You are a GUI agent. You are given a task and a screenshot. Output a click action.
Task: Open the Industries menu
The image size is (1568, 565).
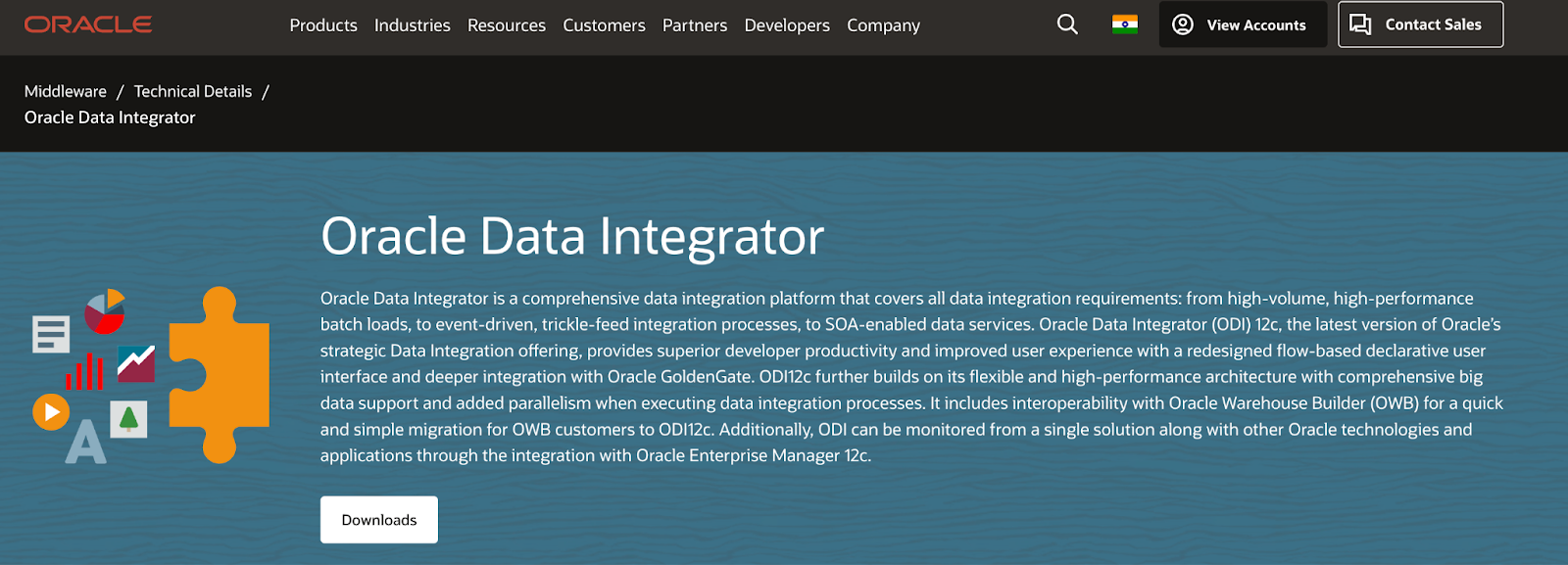[413, 25]
